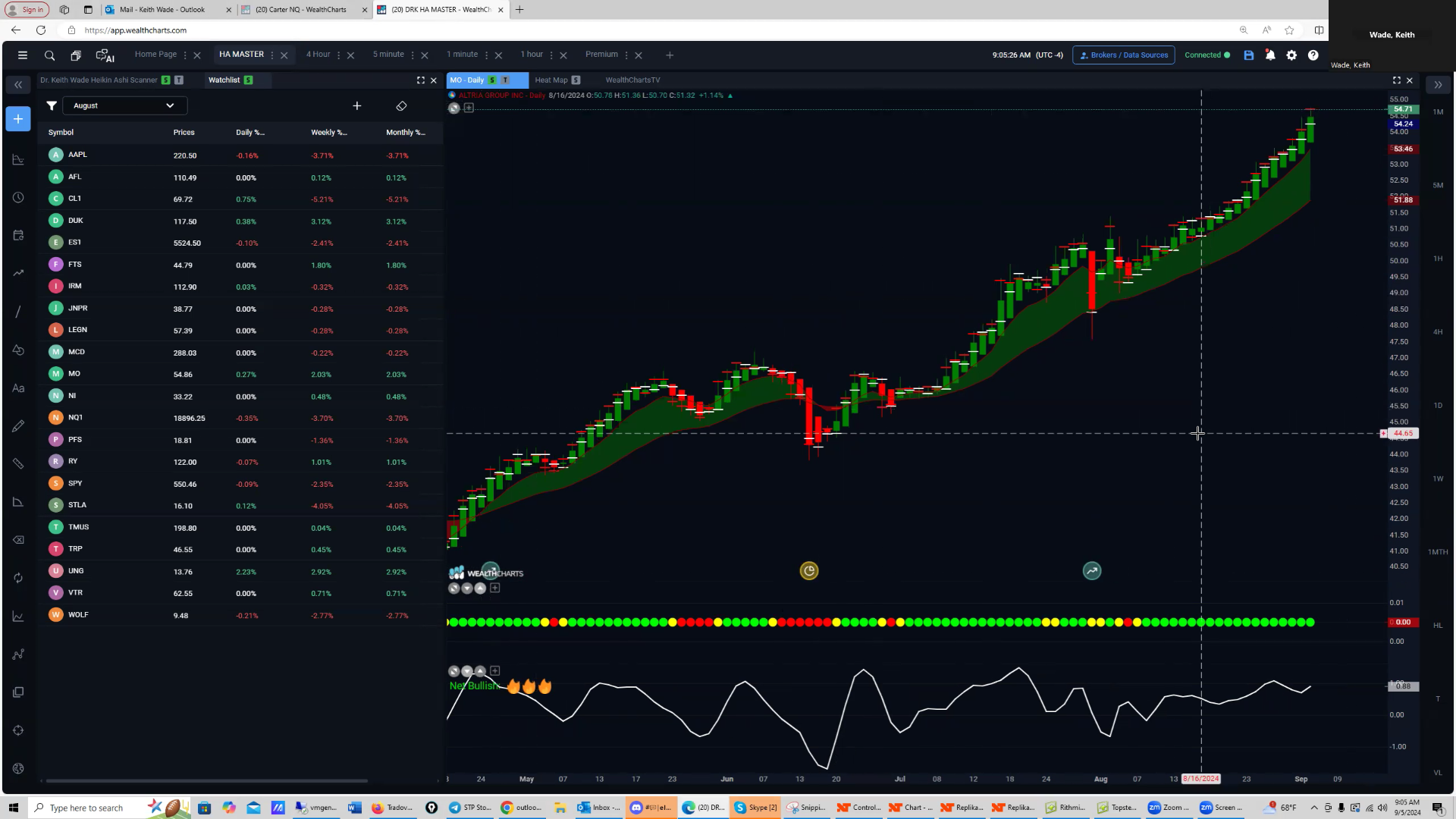Click the calendar icon in left sidebar
Image resolution: width=1456 pixels, height=819 pixels.
(18, 235)
